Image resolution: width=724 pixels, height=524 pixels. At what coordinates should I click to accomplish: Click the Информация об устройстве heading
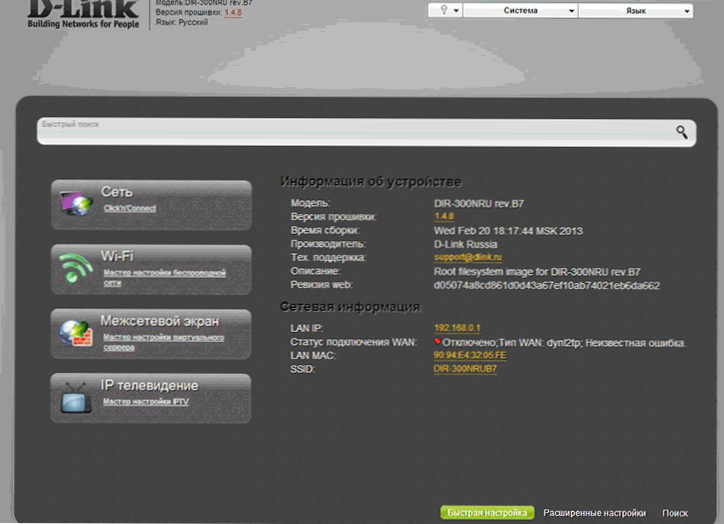point(371,181)
